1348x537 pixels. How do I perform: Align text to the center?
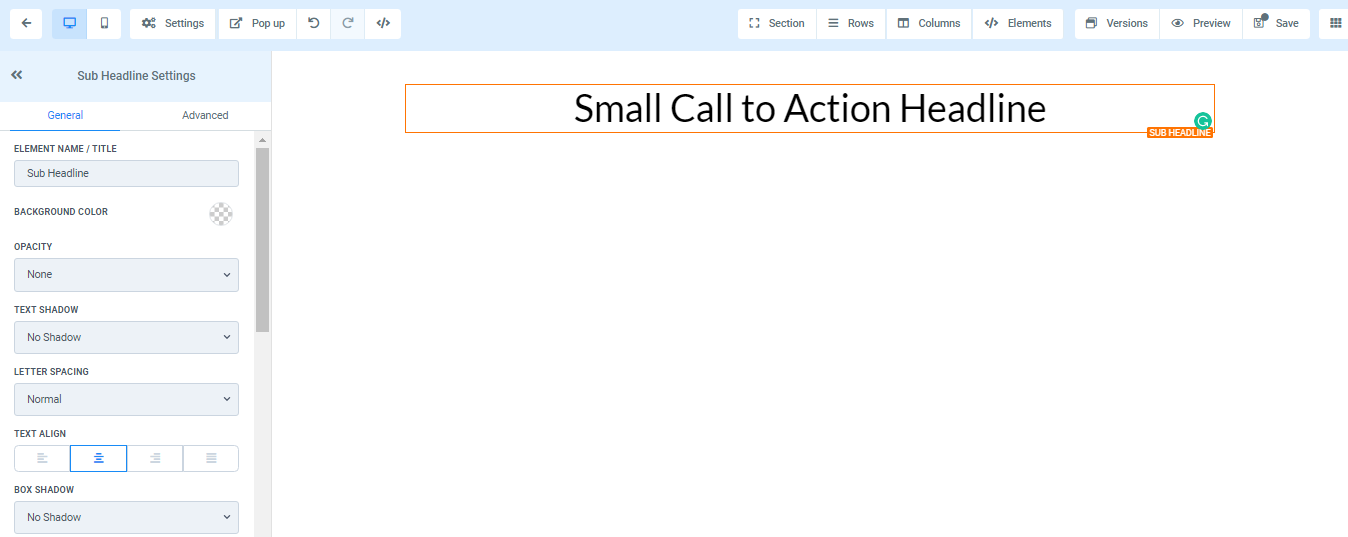coord(98,458)
